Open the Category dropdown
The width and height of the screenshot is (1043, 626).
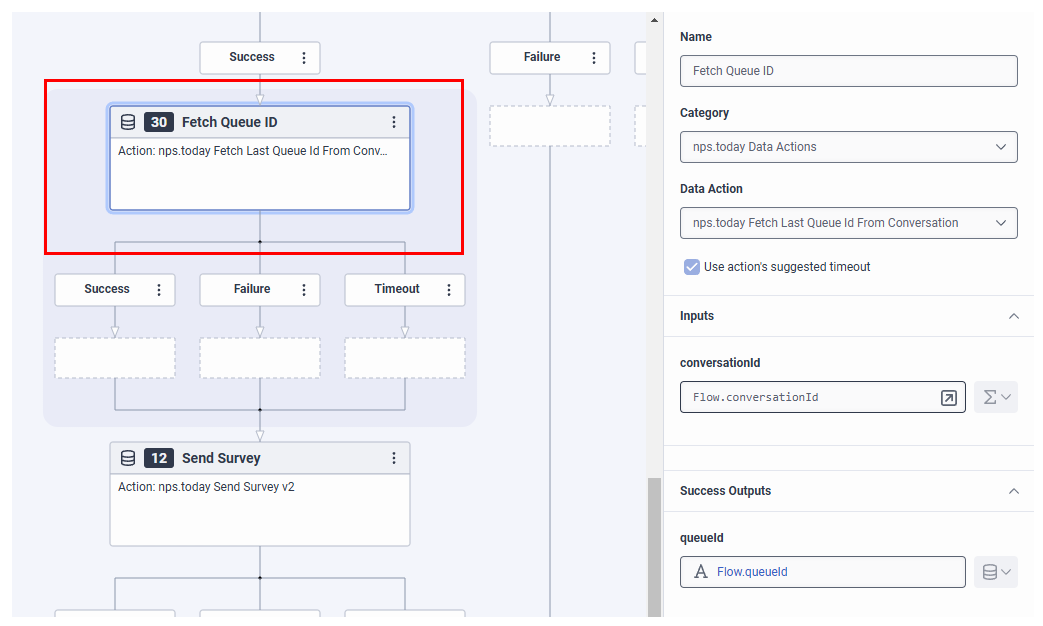click(848, 147)
